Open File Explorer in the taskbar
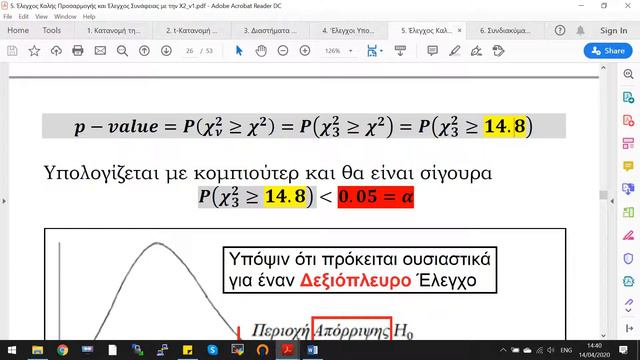This screenshot has height=360, width=640. coord(38,350)
